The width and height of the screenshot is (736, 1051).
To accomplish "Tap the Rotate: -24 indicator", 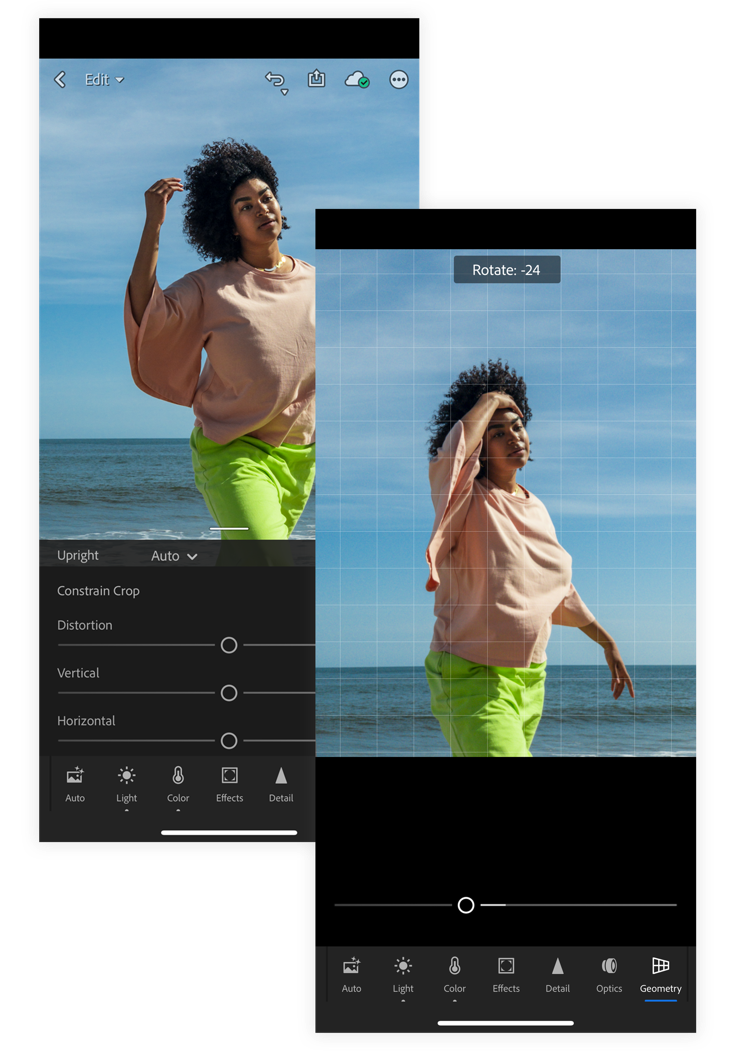I will (506, 270).
